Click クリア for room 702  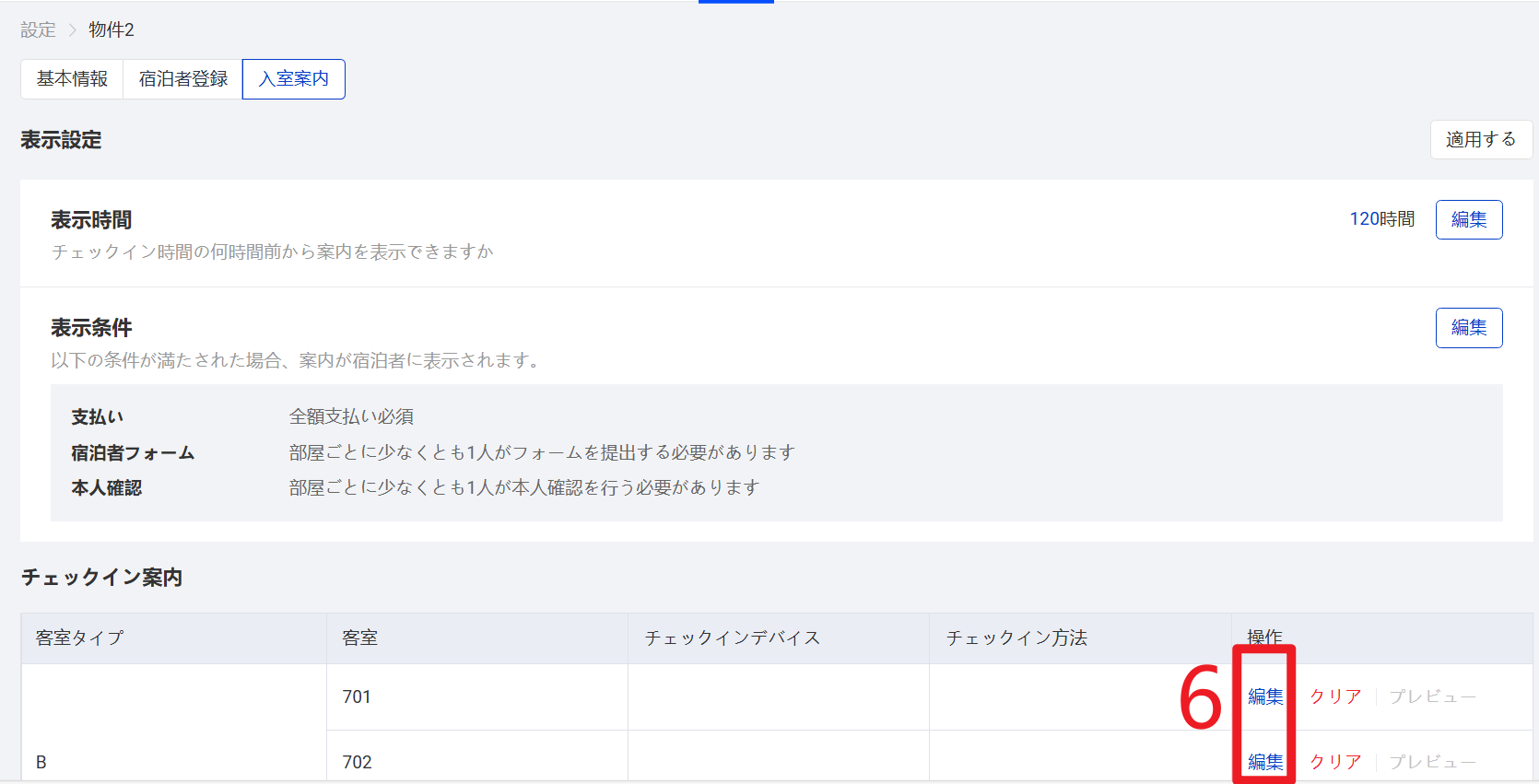point(1335,762)
